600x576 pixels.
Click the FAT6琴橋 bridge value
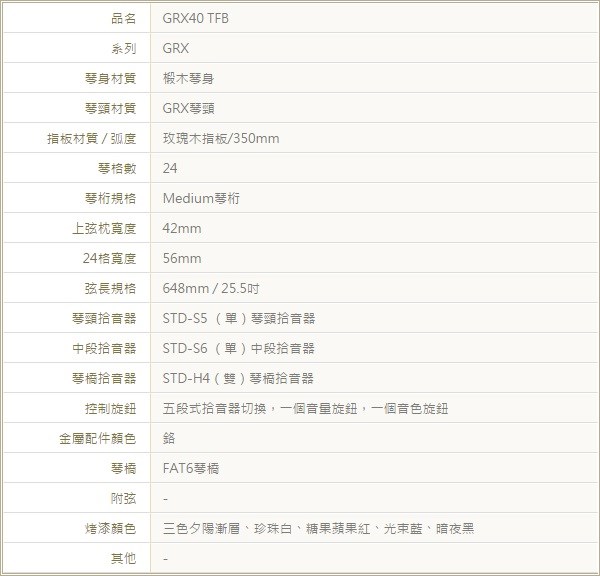point(191,468)
